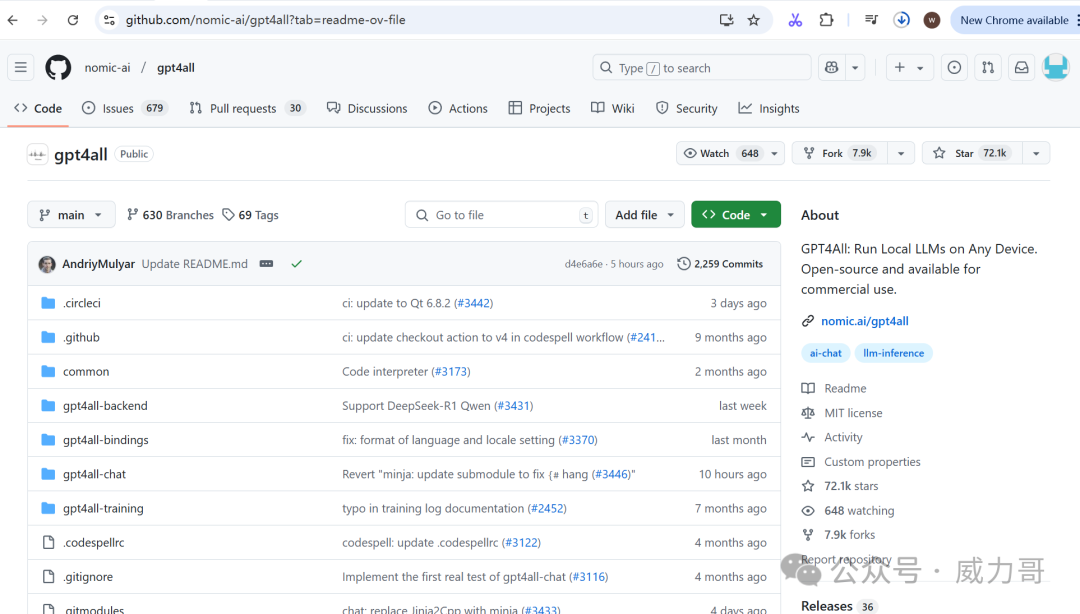Open Star lists dropdown arrow
Viewport: 1080px width, 614px height.
(1036, 154)
